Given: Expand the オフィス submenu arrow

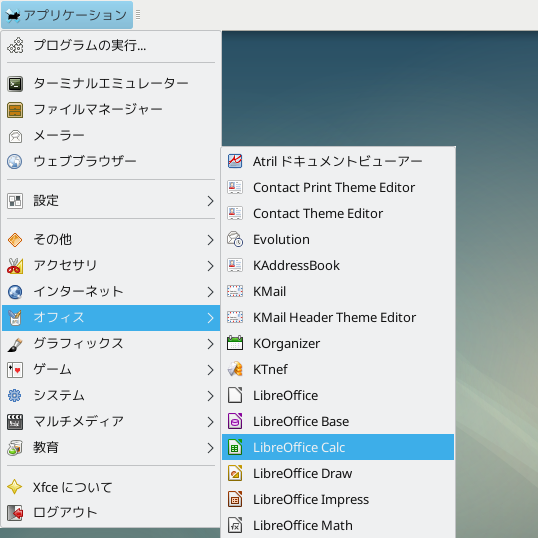Looking at the screenshot, I should point(211,318).
